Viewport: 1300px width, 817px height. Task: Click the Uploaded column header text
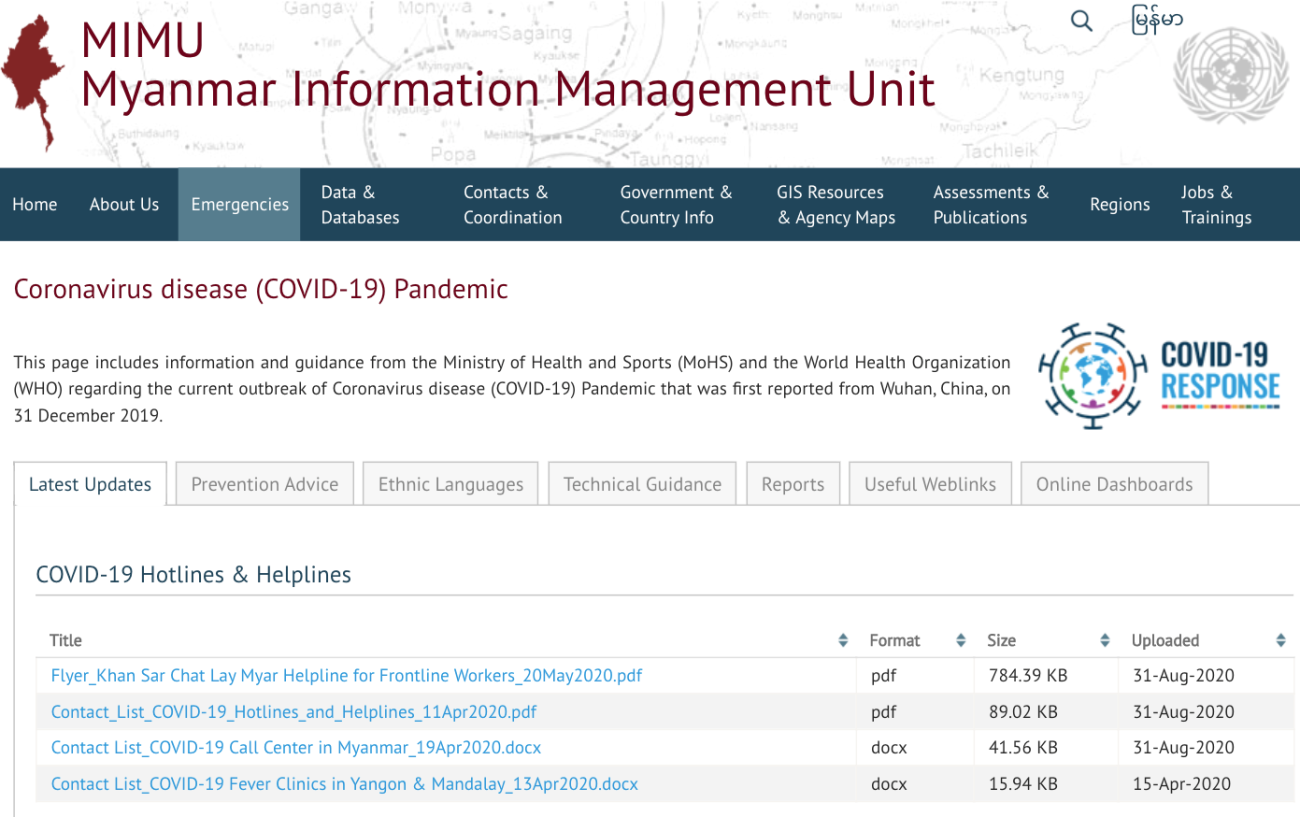1165,640
